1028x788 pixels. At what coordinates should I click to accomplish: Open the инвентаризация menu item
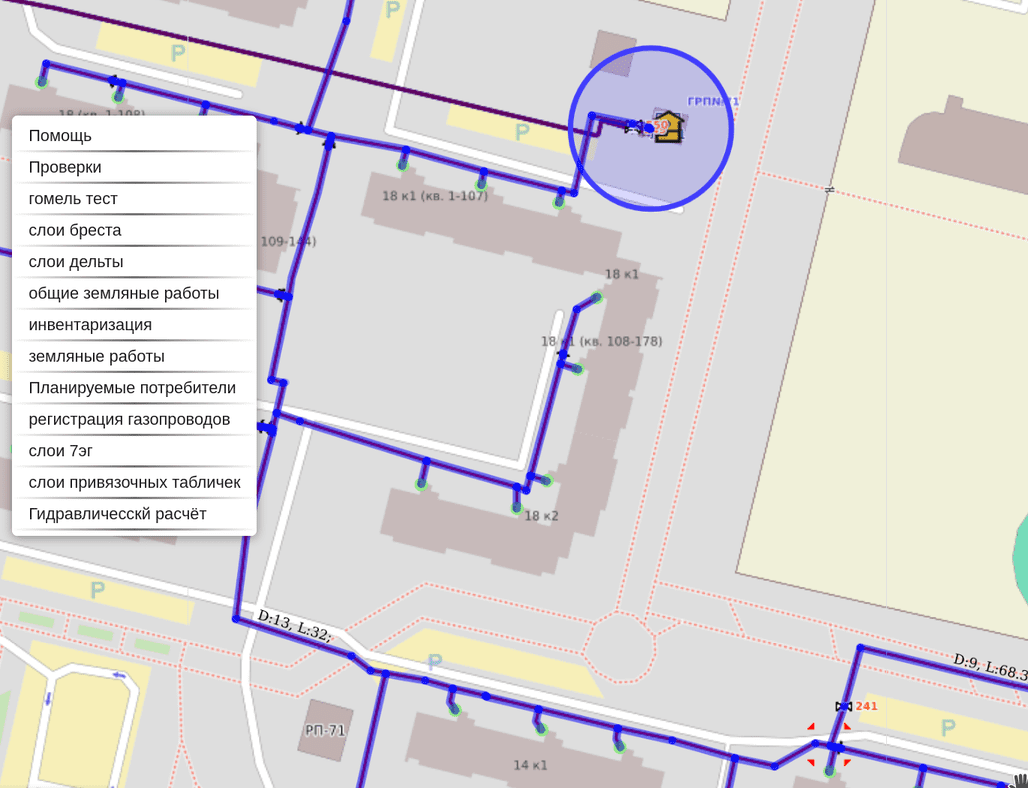click(x=90, y=325)
